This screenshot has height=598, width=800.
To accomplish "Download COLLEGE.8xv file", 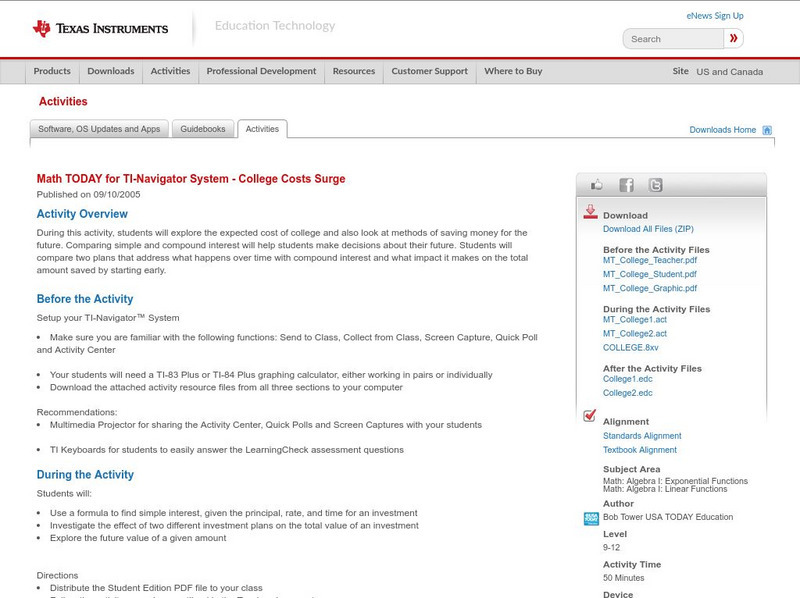I will tap(631, 347).
